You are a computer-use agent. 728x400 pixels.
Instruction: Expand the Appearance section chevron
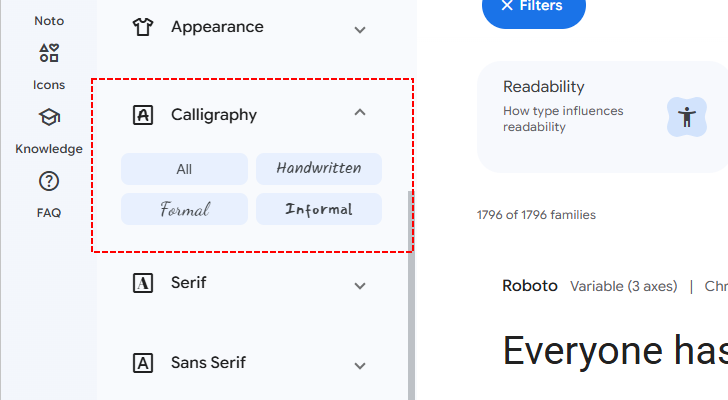360,29
